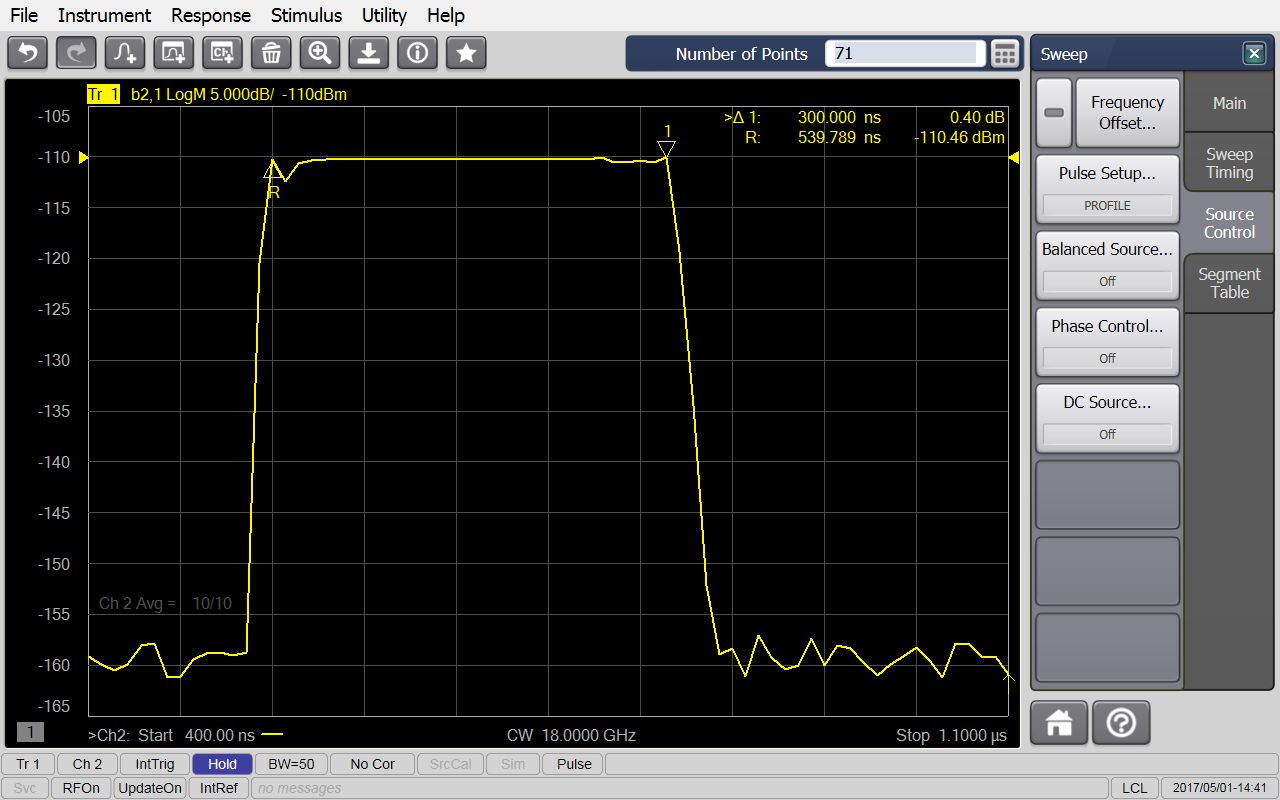Open the Balanced Source settings
1280x800 pixels.
(x=1107, y=249)
